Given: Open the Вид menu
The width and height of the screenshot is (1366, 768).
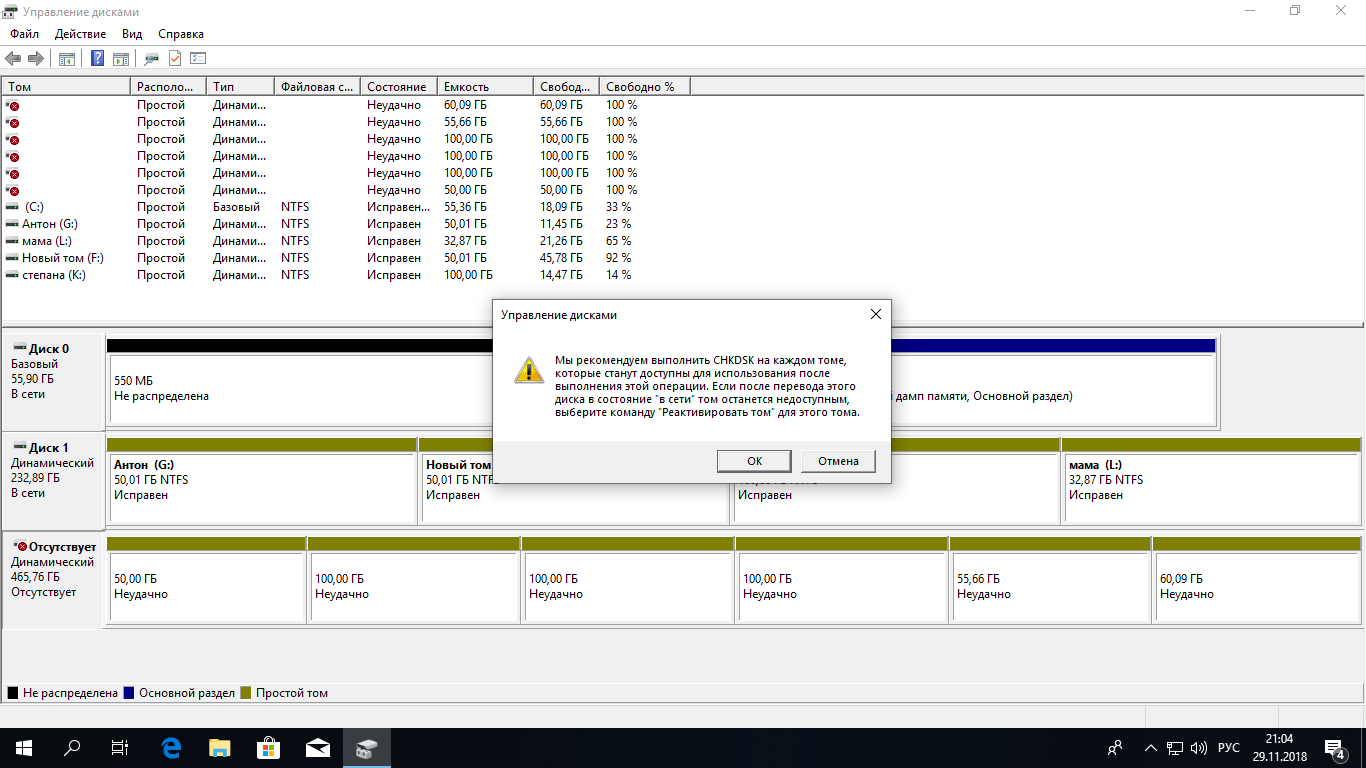Looking at the screenshot, I should [x=132, y=34].
